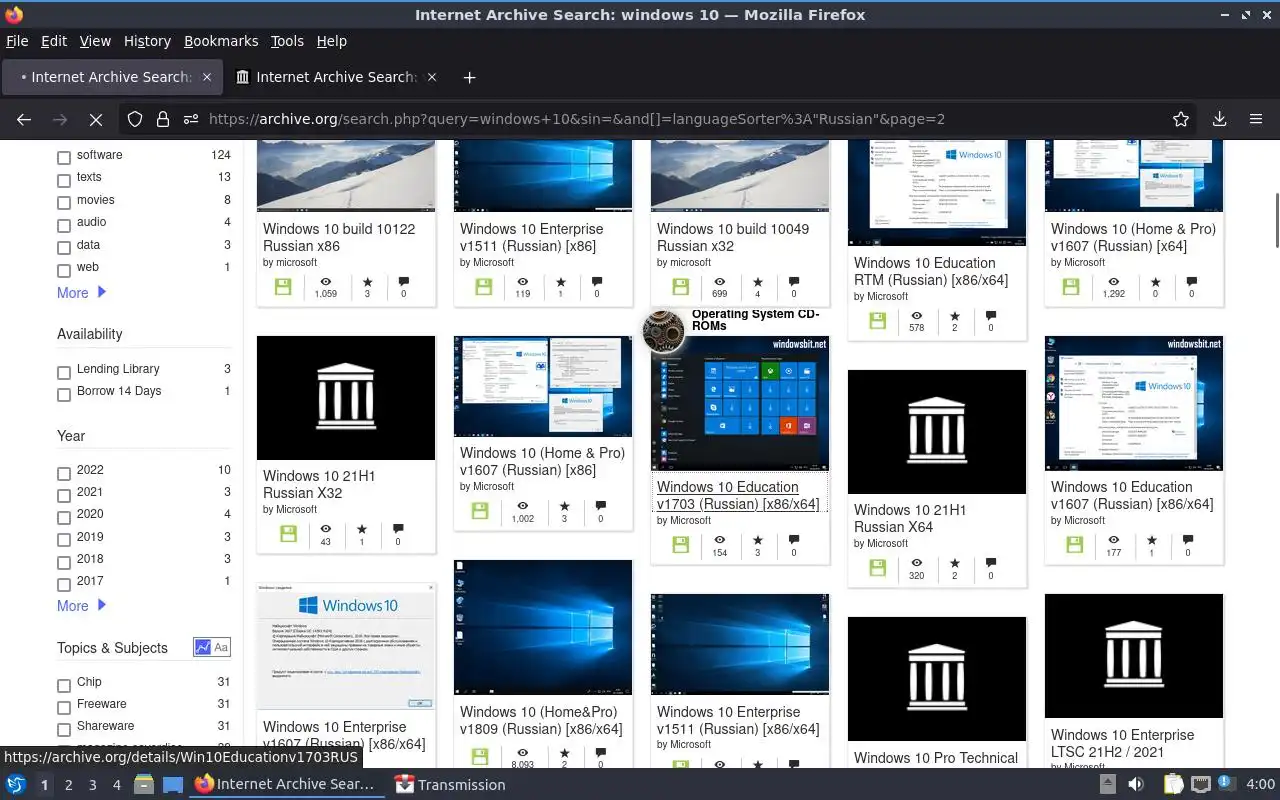The height and width of the screenshot is (800, 1280).
Task: Open the Firefox hamburger application menu
Action: point(1255,119)
